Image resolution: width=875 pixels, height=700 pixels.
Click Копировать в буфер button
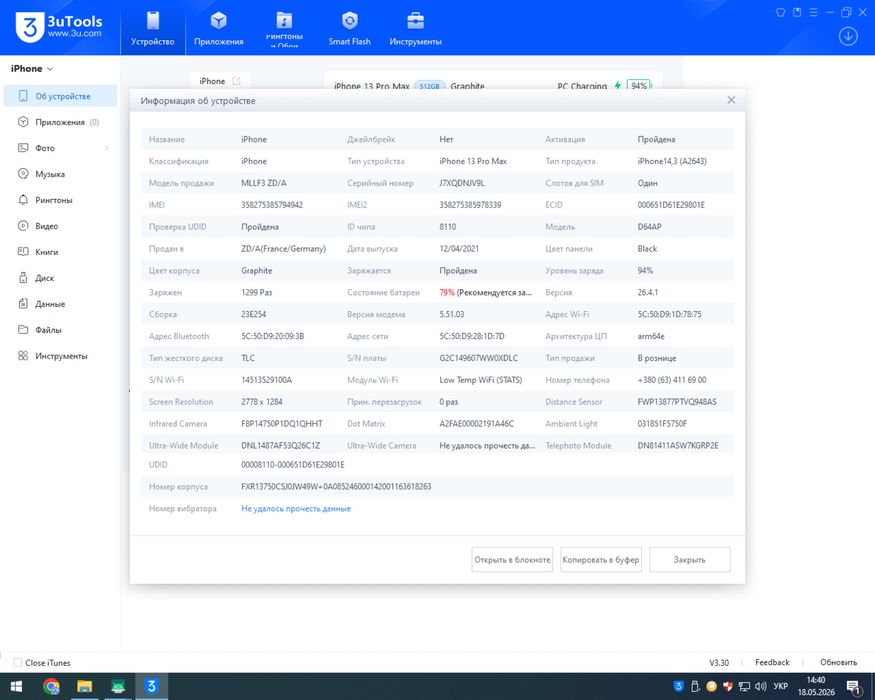click(x=600, y=559)
